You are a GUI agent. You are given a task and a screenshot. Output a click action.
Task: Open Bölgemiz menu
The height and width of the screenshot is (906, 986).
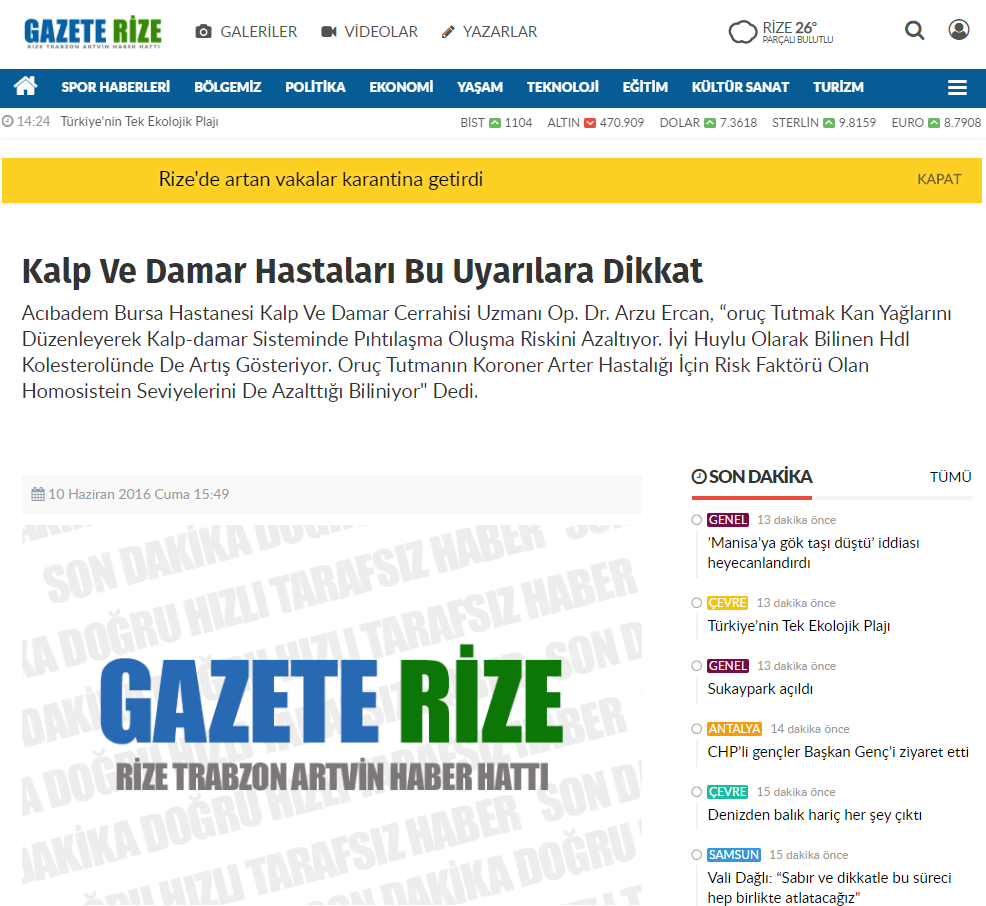(x=228, y=87)
